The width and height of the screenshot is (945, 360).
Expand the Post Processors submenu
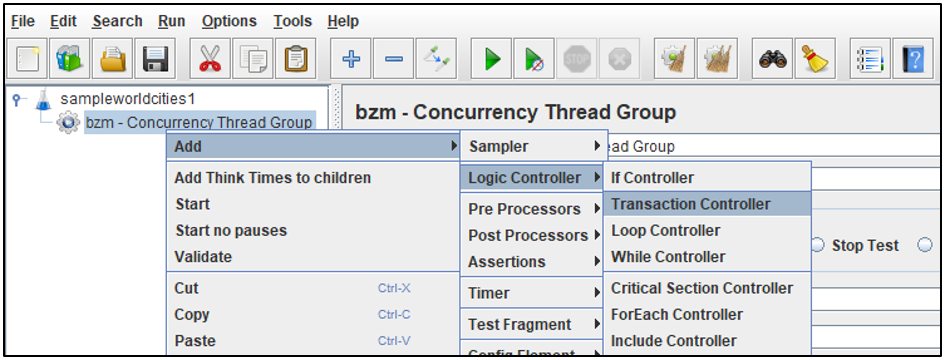[x=533, y=235]
